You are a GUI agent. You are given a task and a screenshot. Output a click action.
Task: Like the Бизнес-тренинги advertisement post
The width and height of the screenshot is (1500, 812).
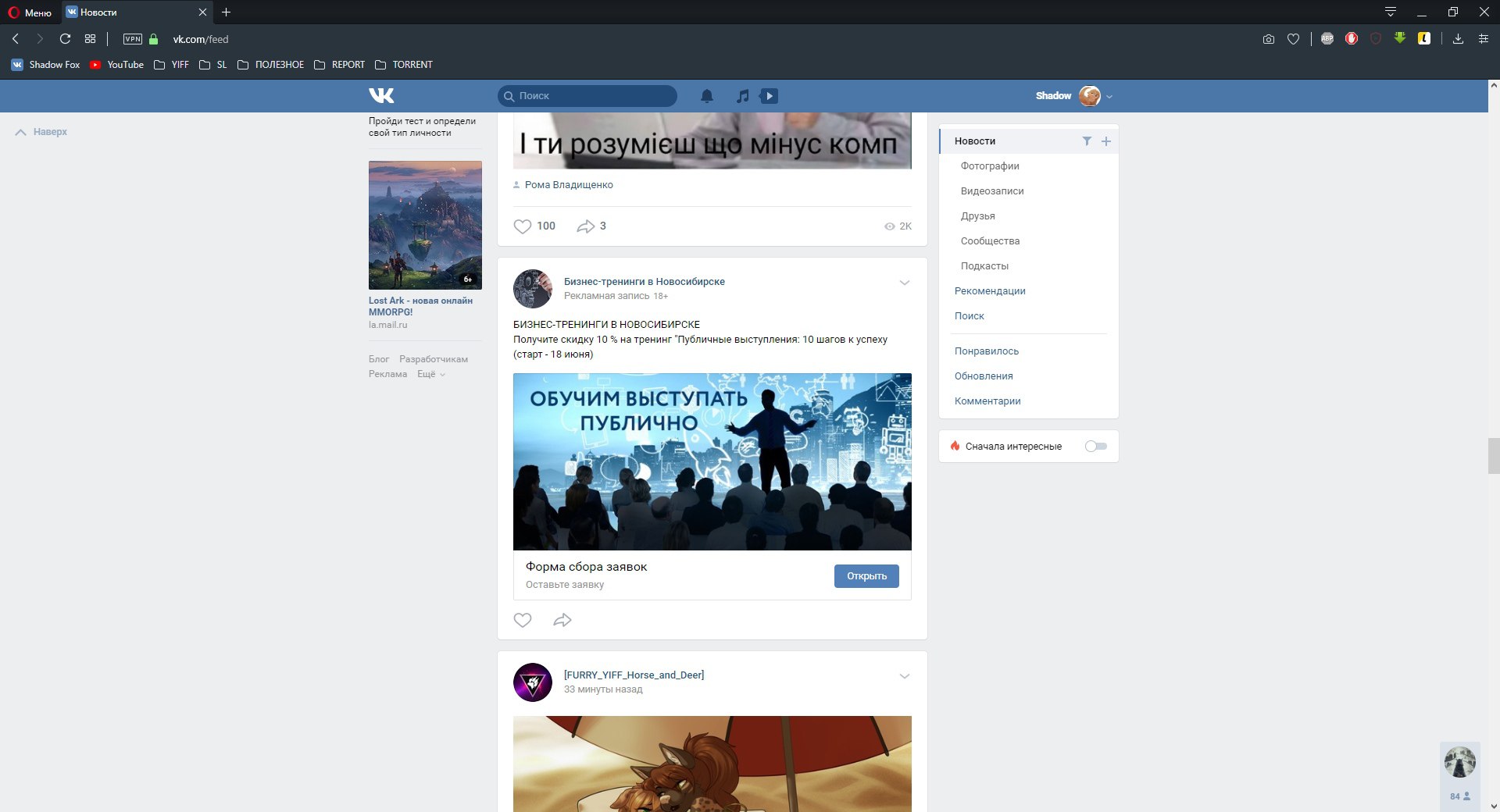click(522, 620)
